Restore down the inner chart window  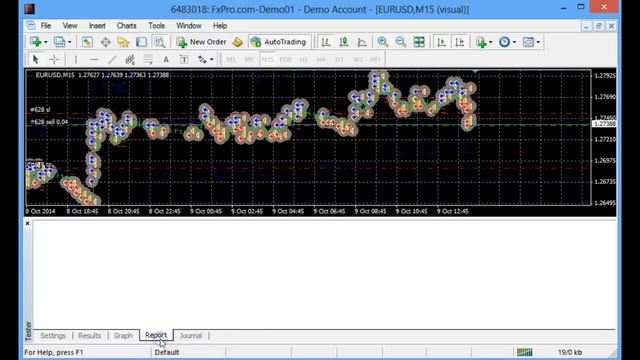tap(599, 26)
